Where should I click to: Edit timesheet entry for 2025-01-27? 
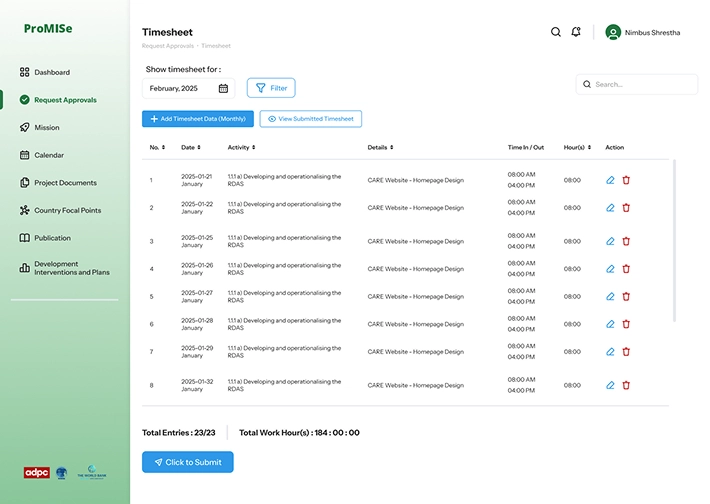click(610, 296)
